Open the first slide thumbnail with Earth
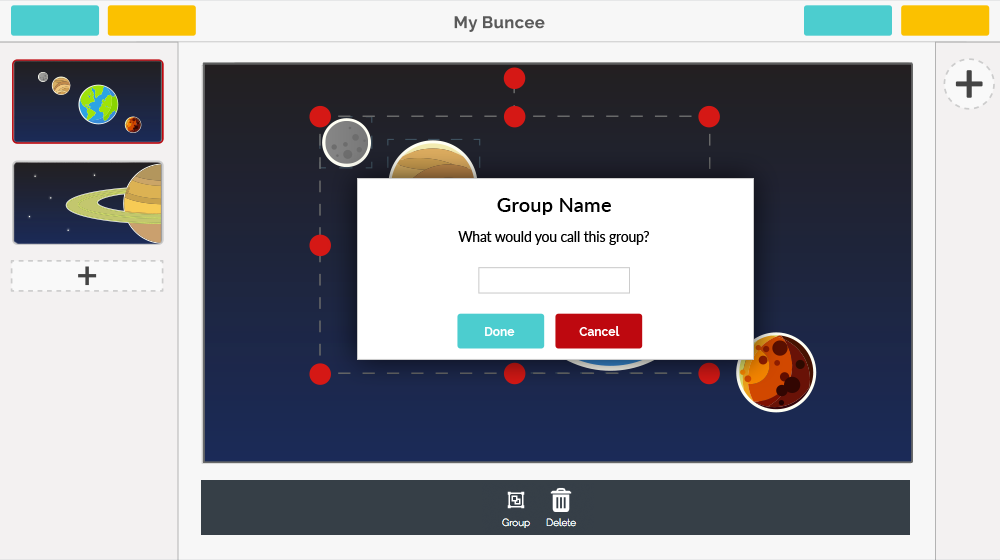The width and height of the screenshot is (1000, 560). tap(88, 102)
